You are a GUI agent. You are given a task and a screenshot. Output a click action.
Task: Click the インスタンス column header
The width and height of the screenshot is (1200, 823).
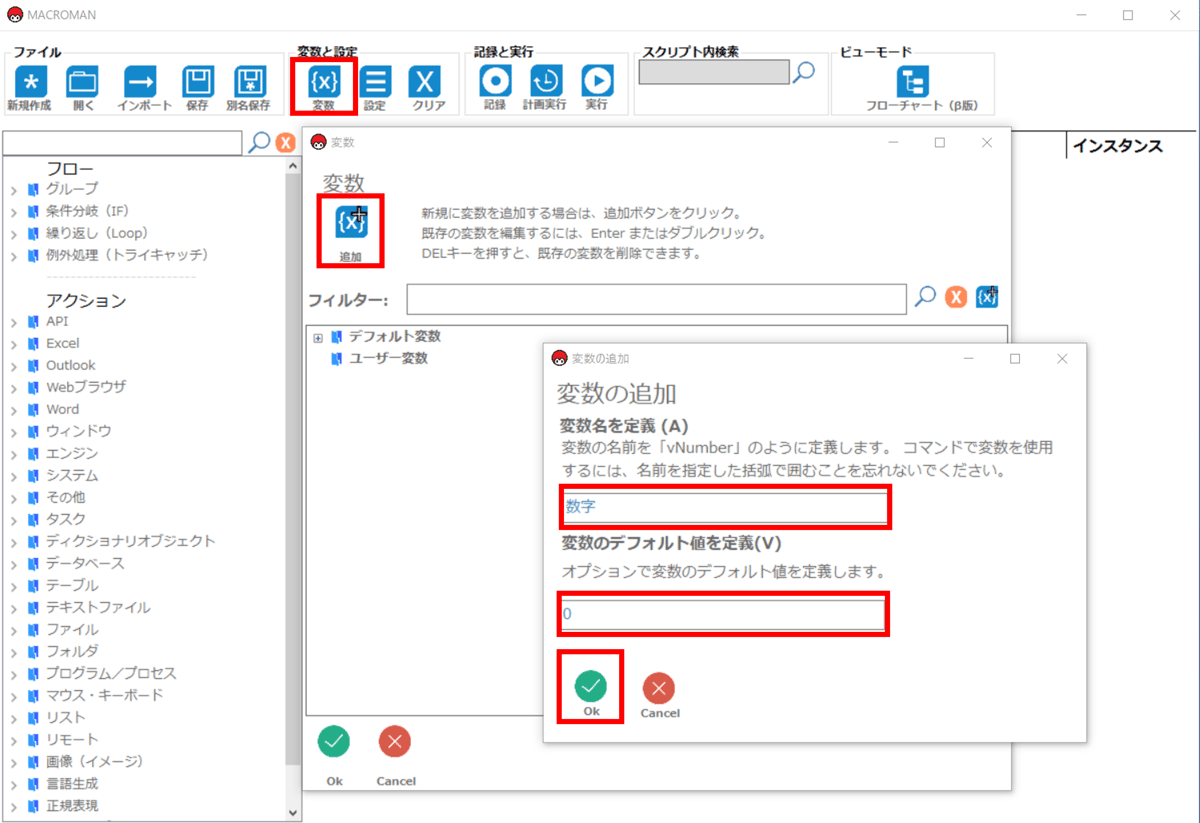pyautogui.click(x=1118, y=146)
